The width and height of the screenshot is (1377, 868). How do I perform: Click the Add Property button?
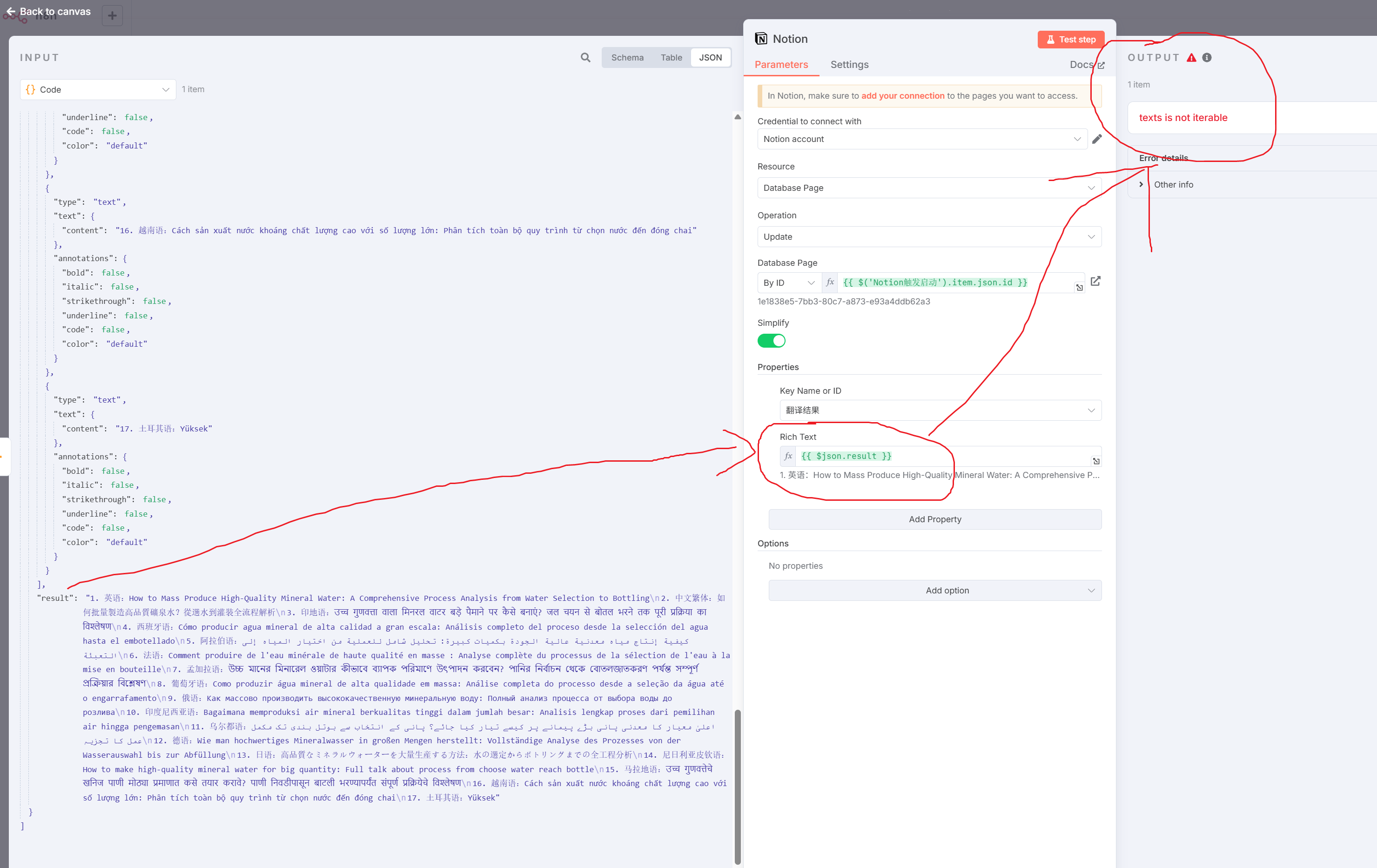[934, 519]
